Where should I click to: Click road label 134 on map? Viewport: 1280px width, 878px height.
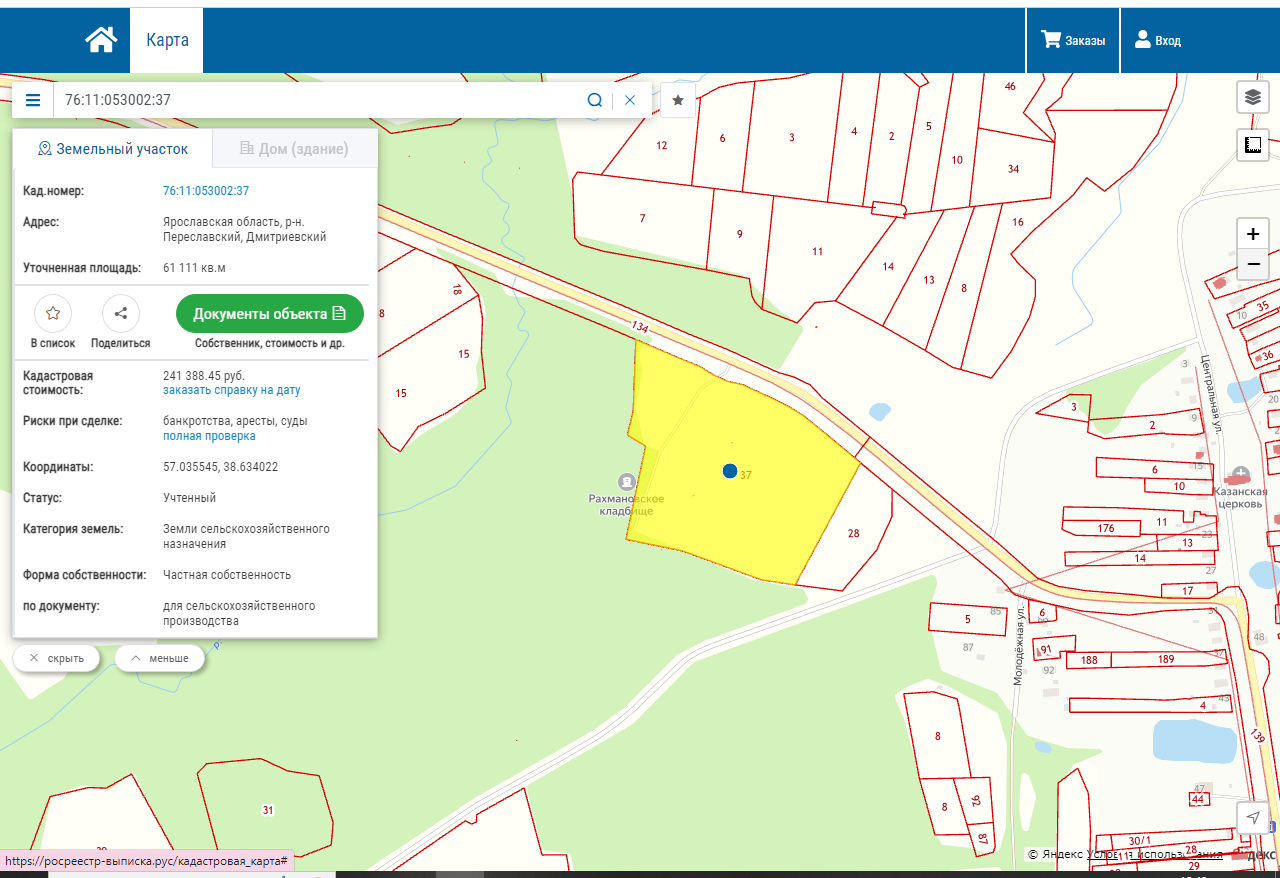click(x=640, y=328)
